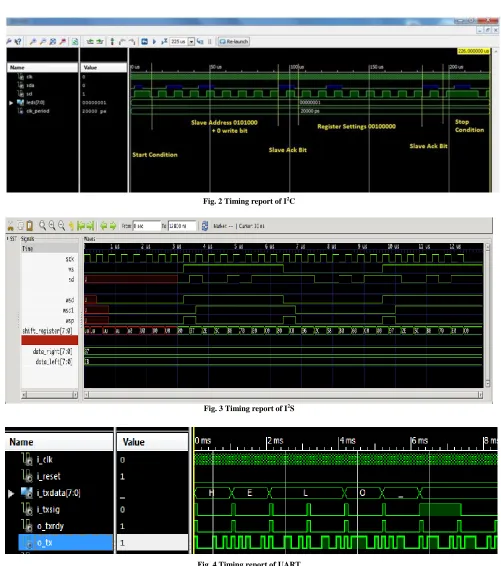Click the zoom out magnifier in ISim toolbar
This screenshot has width=501, height=566.
coord(43,42)
